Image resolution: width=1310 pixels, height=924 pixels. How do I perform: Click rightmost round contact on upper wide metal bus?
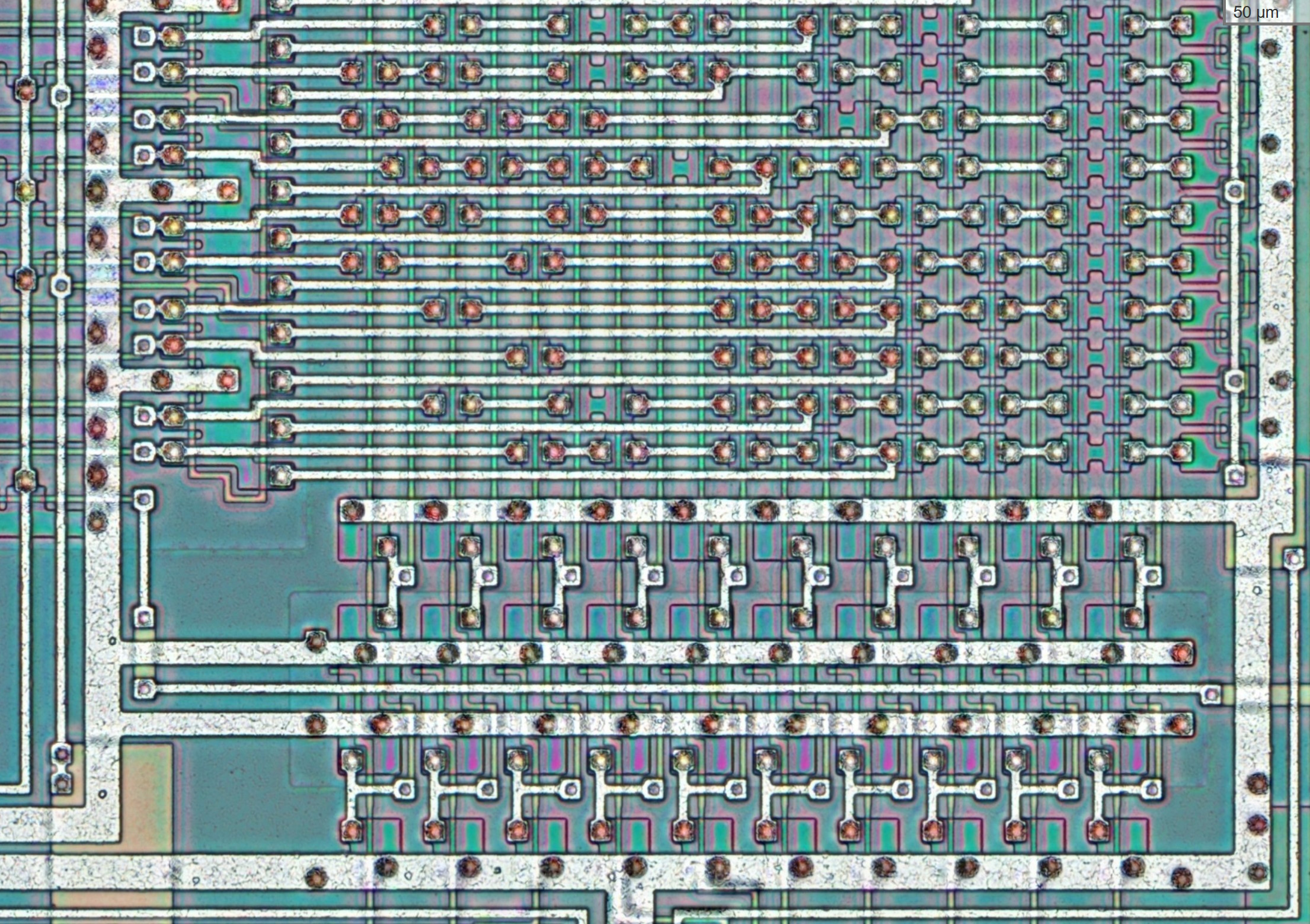pos(1098,510)
